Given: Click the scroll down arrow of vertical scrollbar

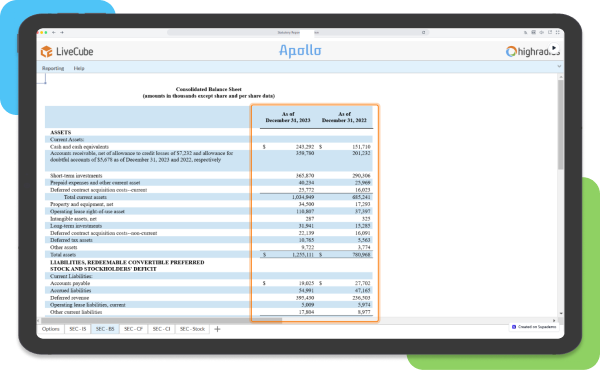Looking at the screenshot, I should coord(561,314).
